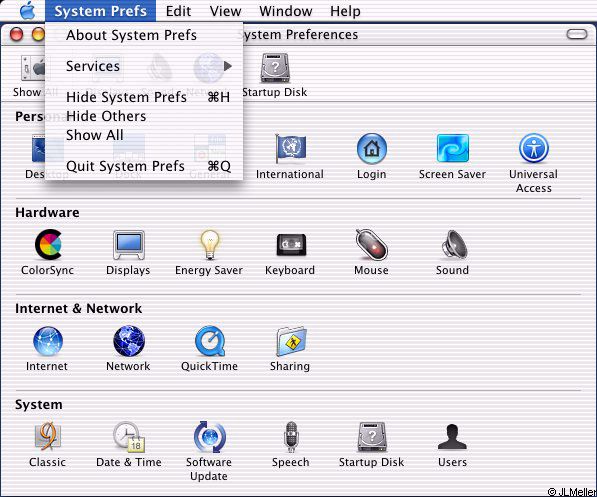Expand the Services submenu
Viewport: 597px width, 497px height.
144,66
